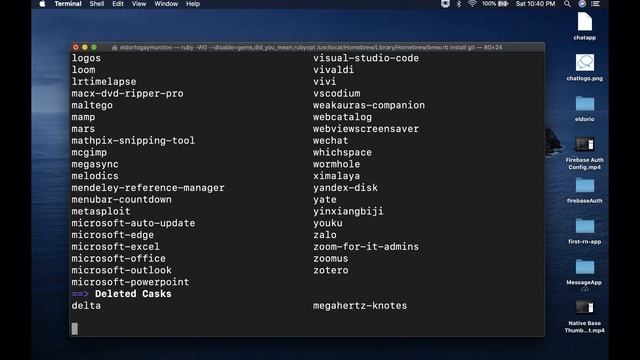Click the Wi-Fi status icon

[472, 4]
